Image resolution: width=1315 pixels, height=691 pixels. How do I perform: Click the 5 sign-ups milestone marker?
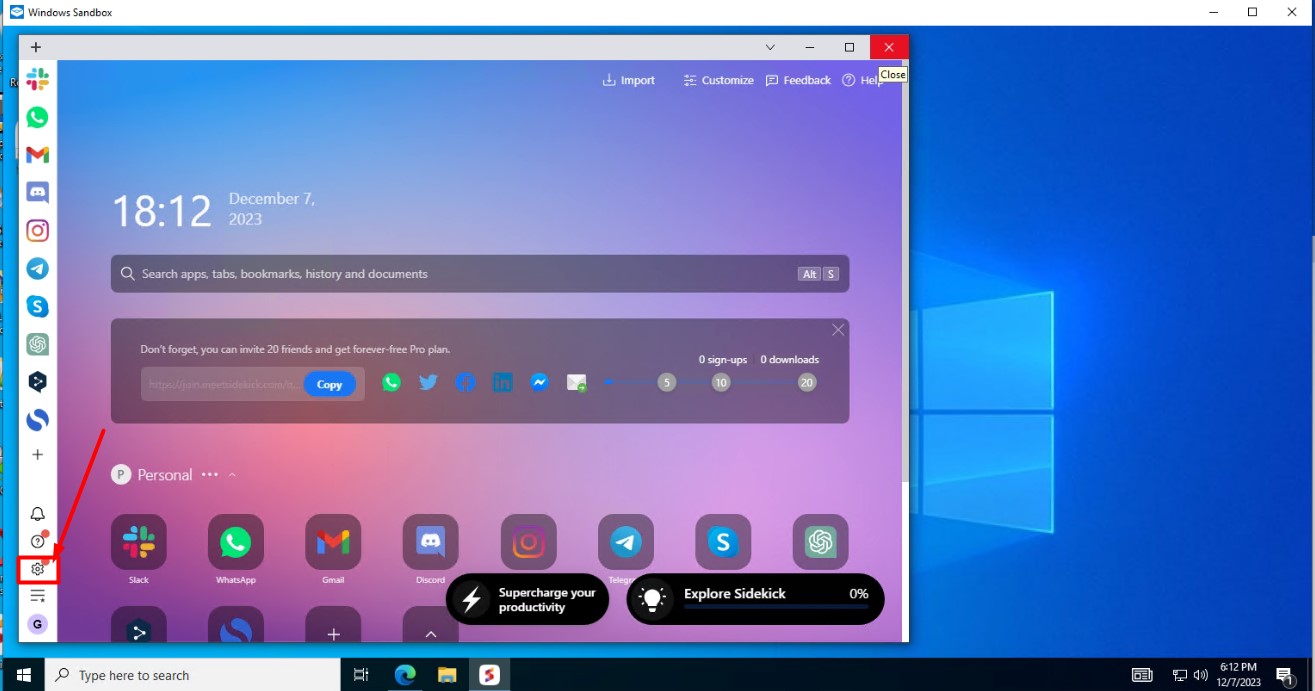(x=666, y=383)
